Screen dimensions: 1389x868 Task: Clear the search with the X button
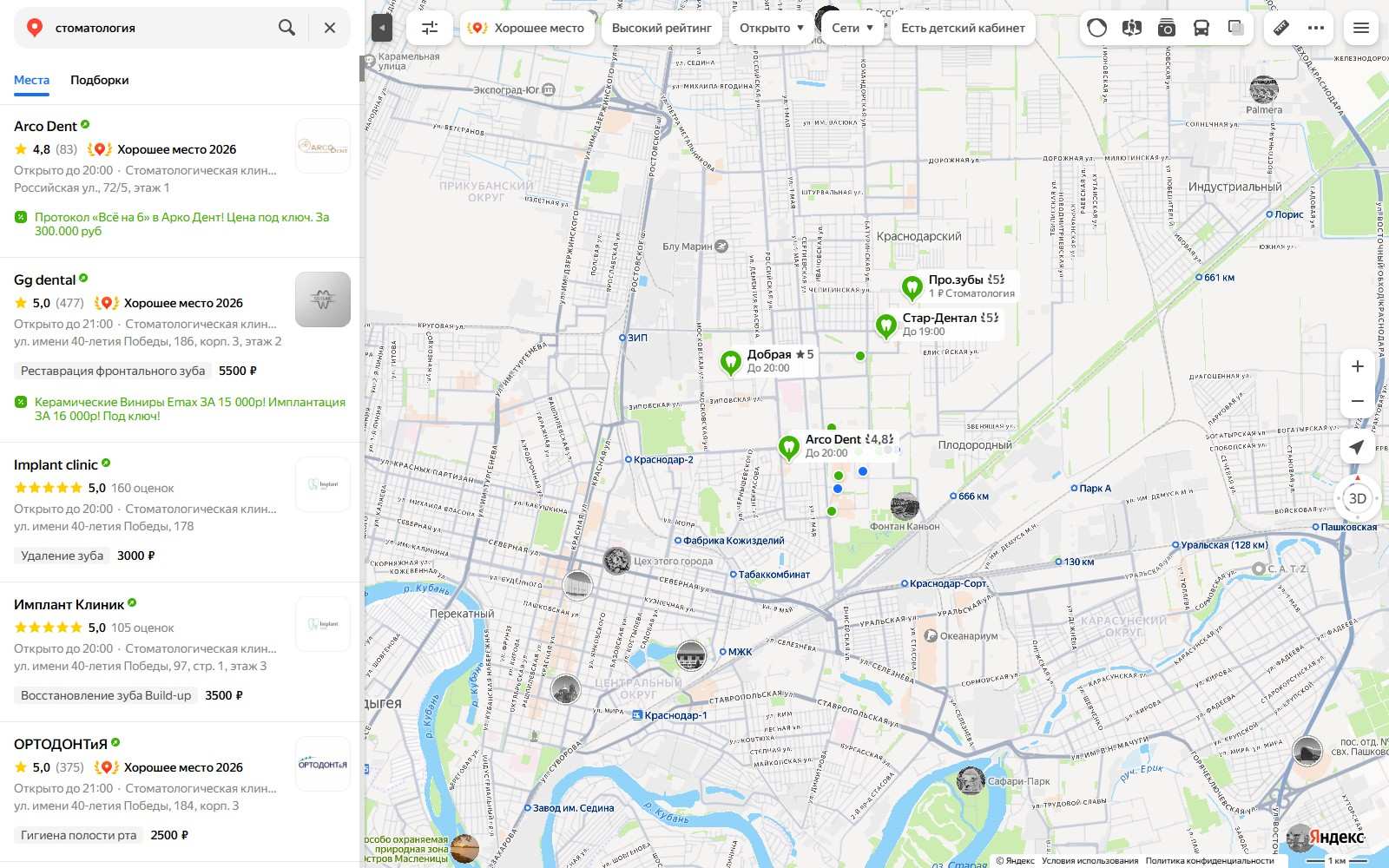coord(330,28)
